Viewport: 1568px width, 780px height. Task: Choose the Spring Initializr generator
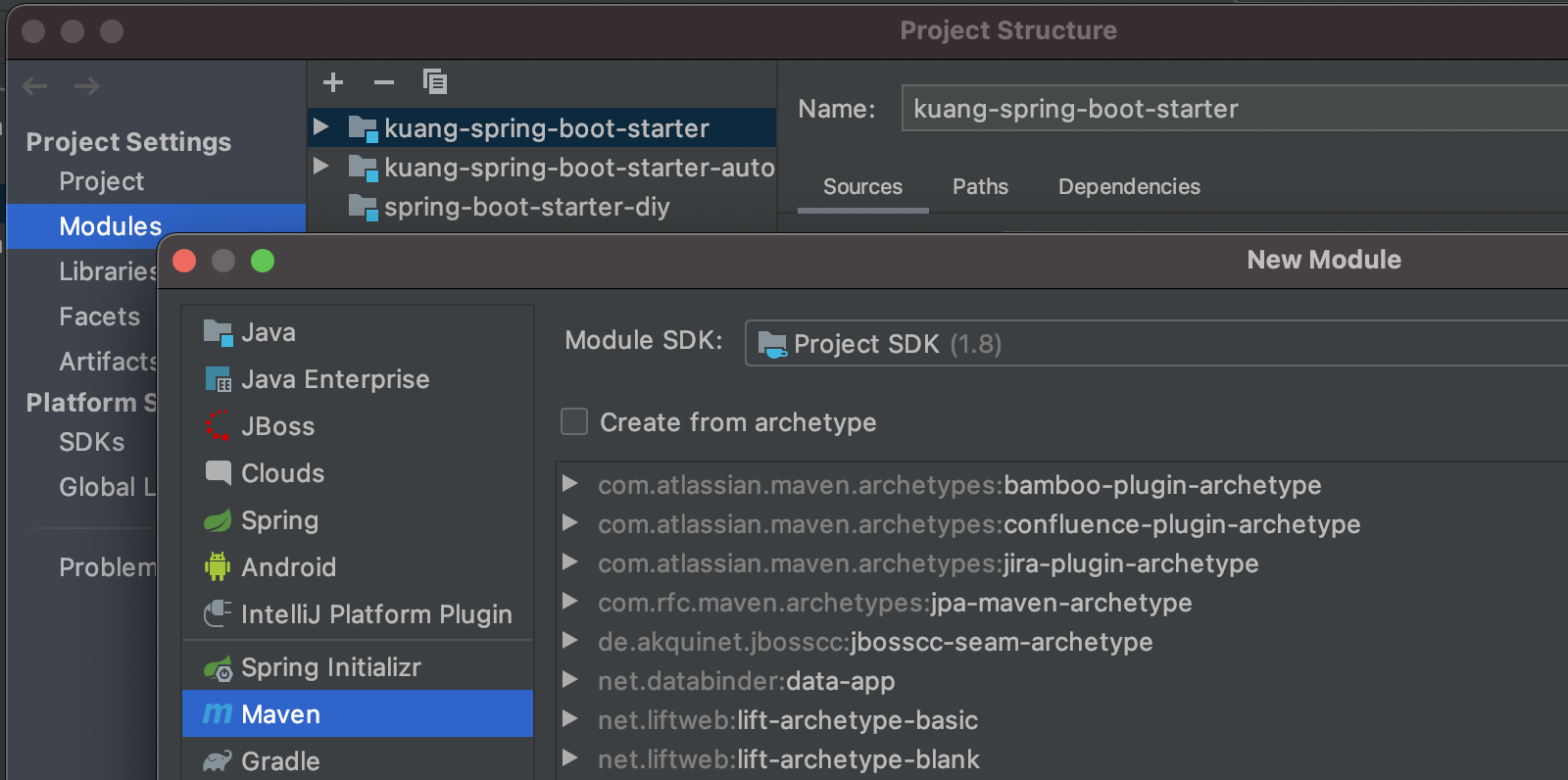click(x=330, y=667)
